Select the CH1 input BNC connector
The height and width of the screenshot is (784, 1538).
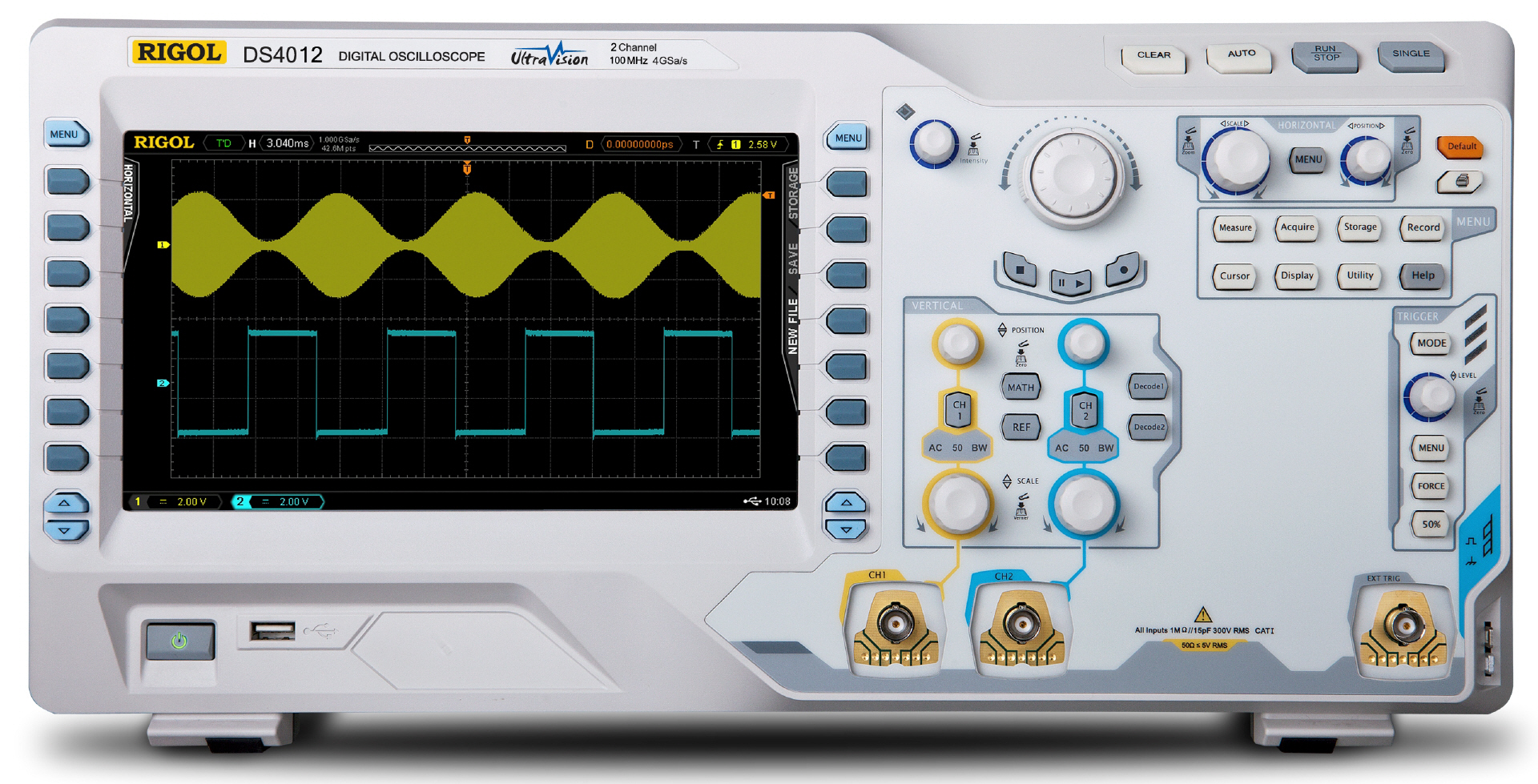[x=896, y=623]
